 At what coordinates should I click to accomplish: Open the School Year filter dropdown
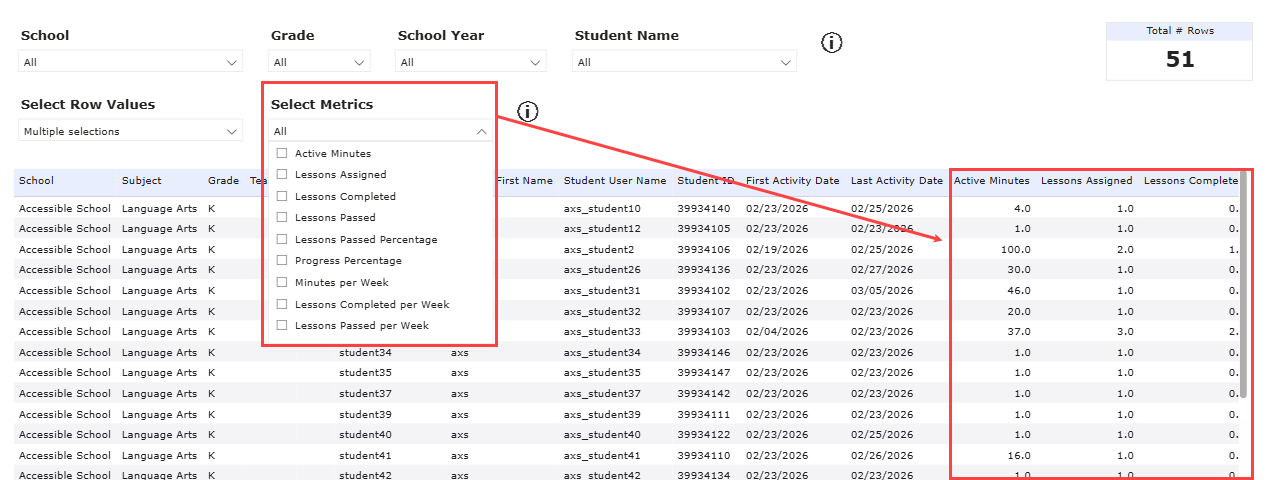(x=471, y=62)
